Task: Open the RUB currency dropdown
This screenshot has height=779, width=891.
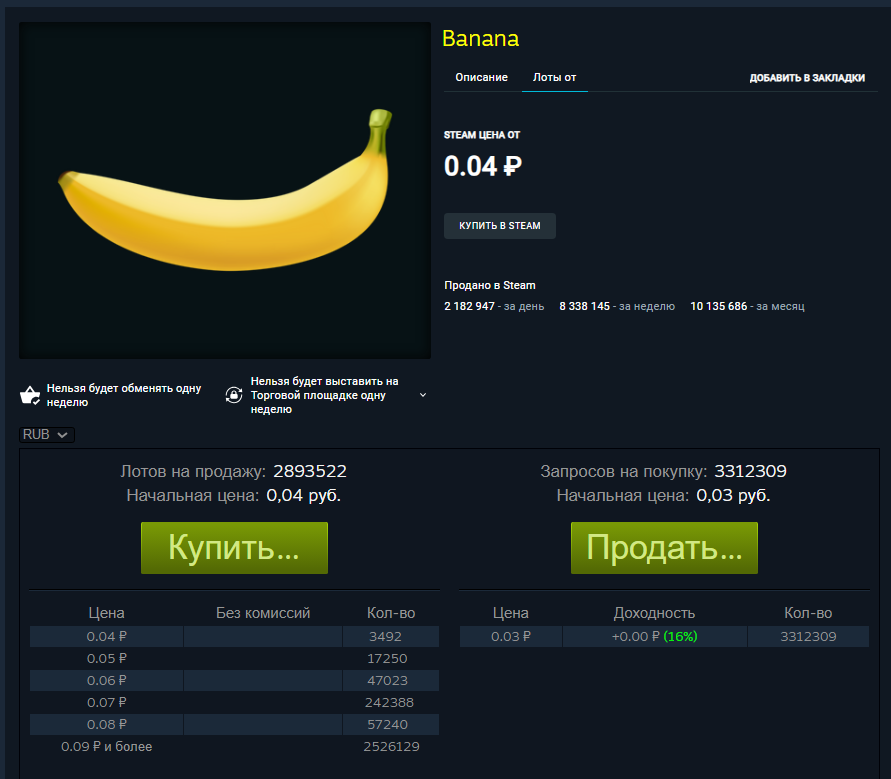Action: (x=47, y=435)
